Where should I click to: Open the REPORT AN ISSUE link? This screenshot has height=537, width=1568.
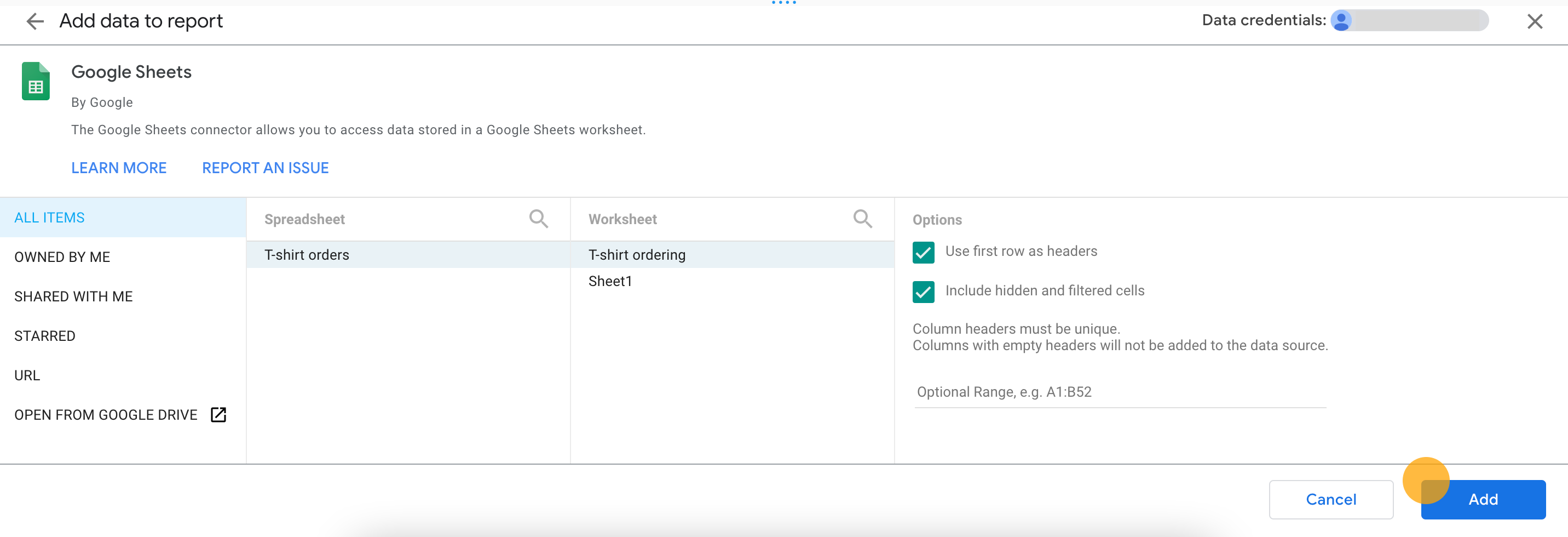266,168
